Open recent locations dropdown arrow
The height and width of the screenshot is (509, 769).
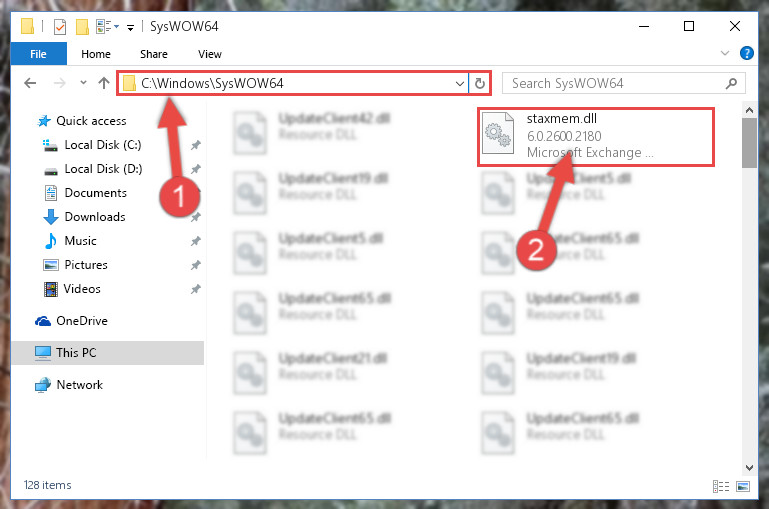tap(83, 82)
